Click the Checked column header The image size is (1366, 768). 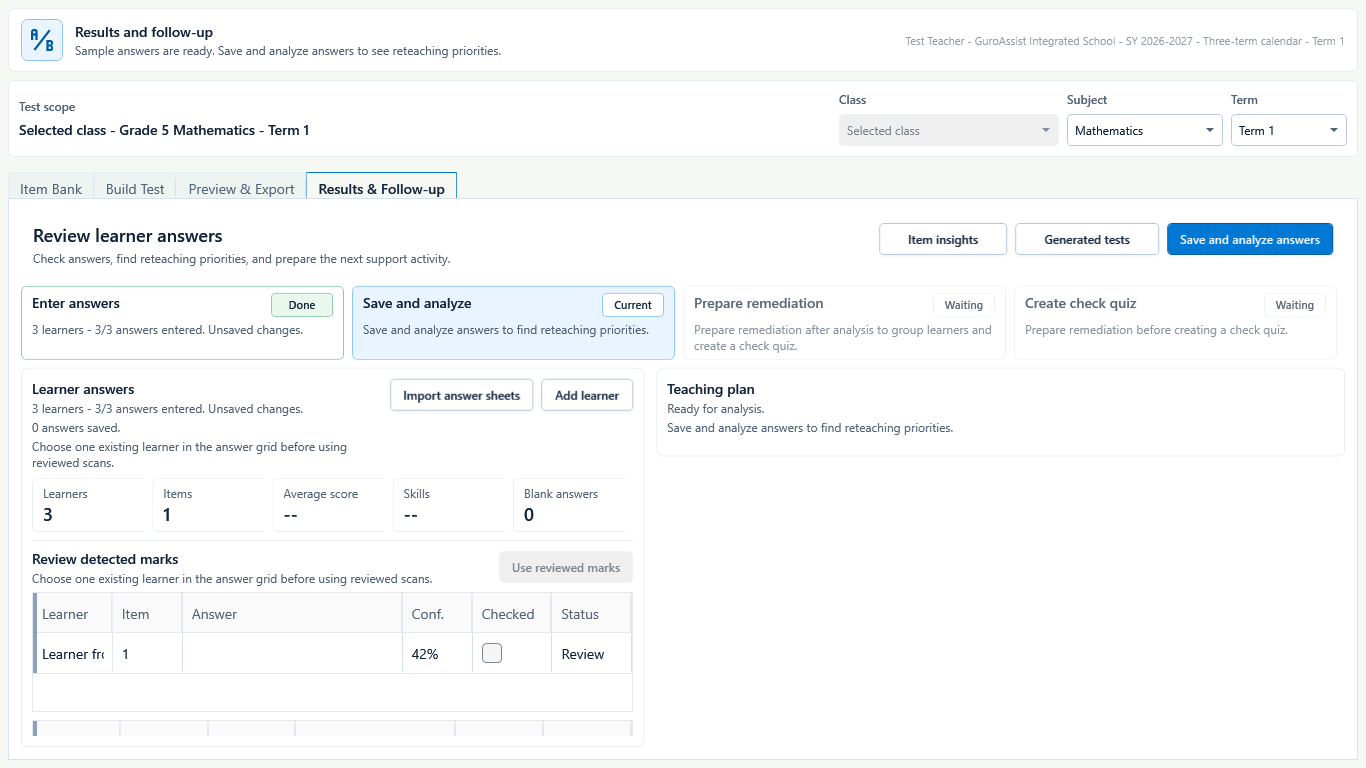(x=511, y=614)
